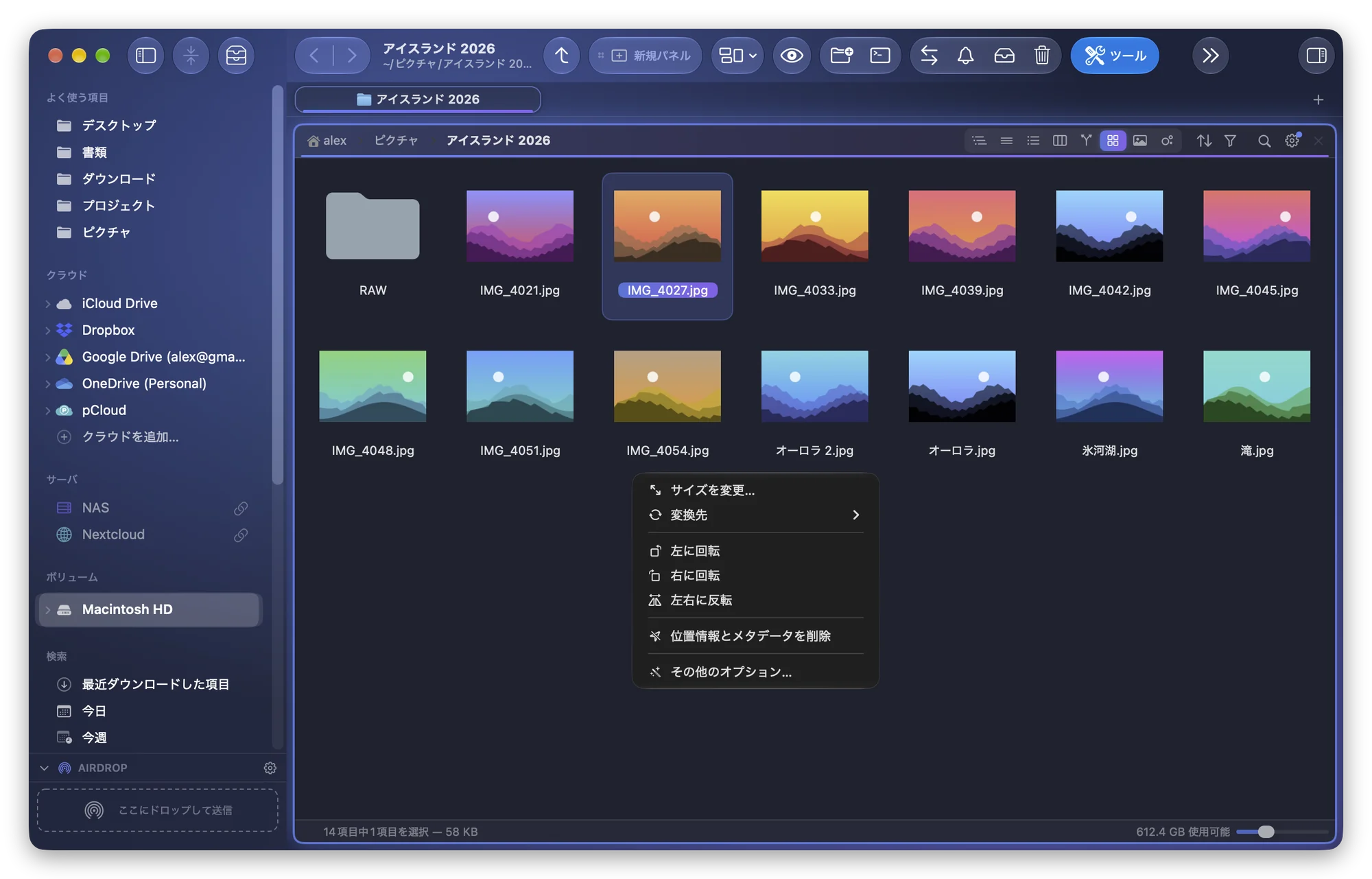
Task: Open the sort order arrows
Action: point(1204,141)
